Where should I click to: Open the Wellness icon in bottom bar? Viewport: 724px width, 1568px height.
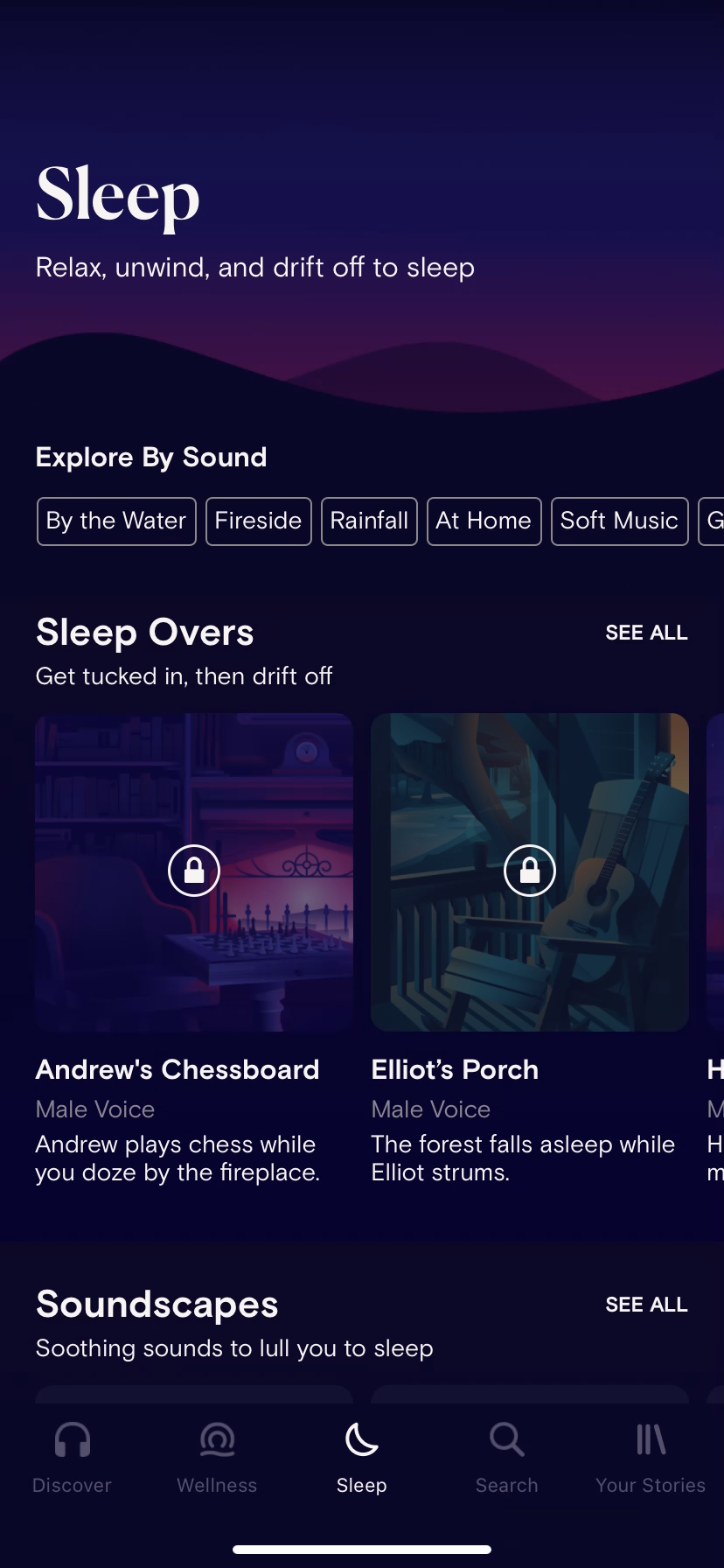[x=217, y=1439]
